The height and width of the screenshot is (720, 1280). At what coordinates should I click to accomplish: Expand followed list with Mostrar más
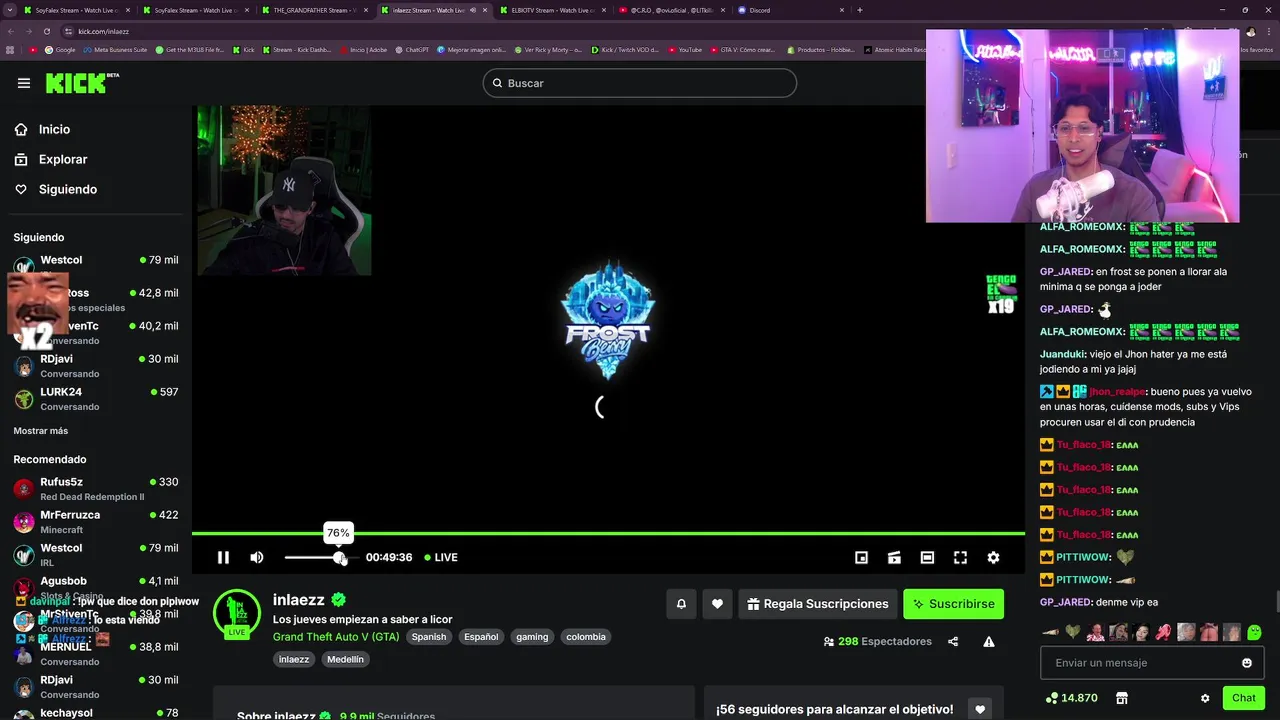(x=41, y=431)
